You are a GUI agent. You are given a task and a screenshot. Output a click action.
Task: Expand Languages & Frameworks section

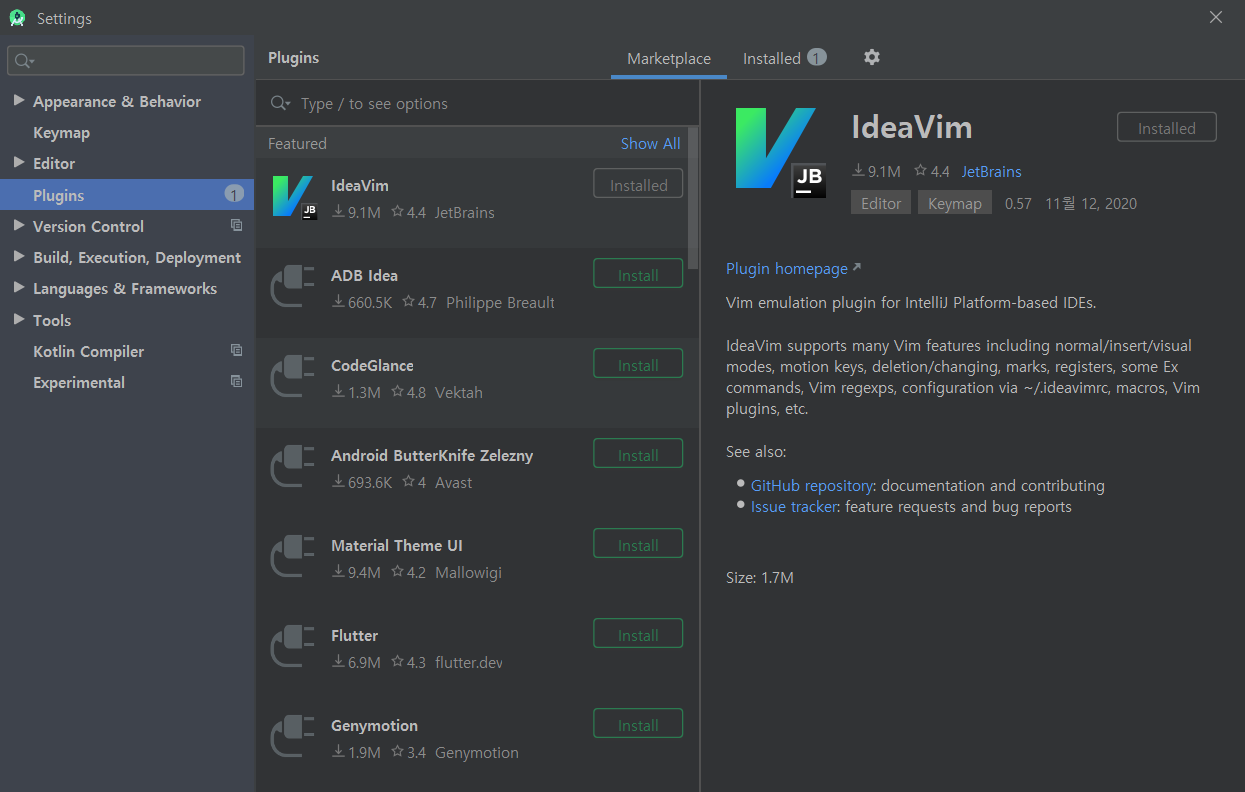pos(18,288)
